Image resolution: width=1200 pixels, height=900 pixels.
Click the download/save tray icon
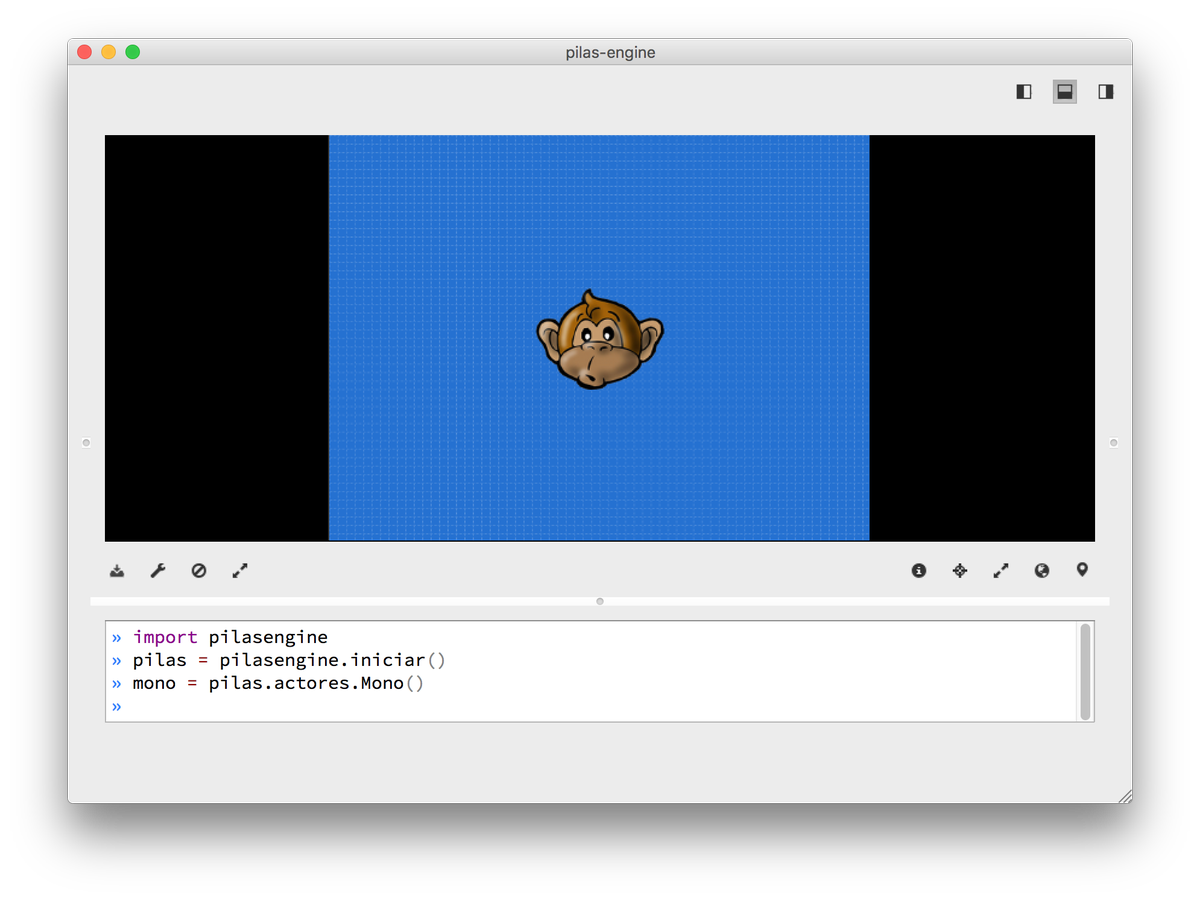pos(117,571)
